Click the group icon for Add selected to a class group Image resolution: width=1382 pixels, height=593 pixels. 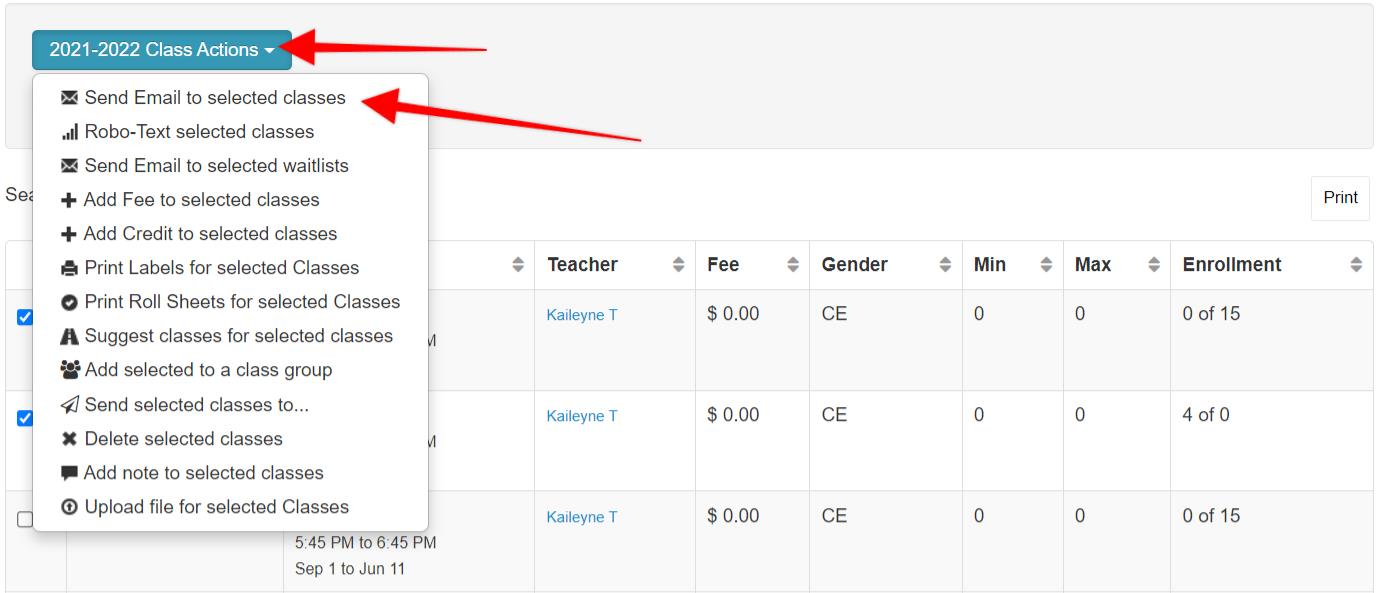[x=70, y=370]
